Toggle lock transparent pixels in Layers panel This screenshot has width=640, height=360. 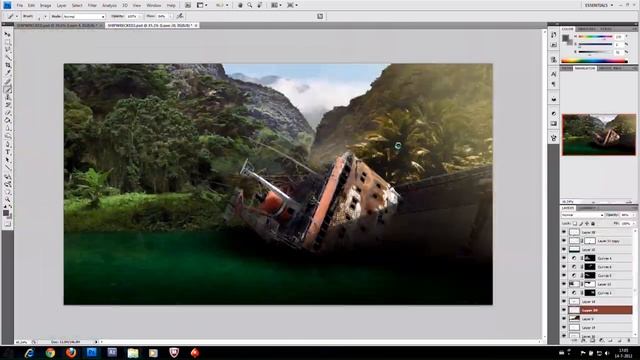pyautogui.click(x=575, y=224)
